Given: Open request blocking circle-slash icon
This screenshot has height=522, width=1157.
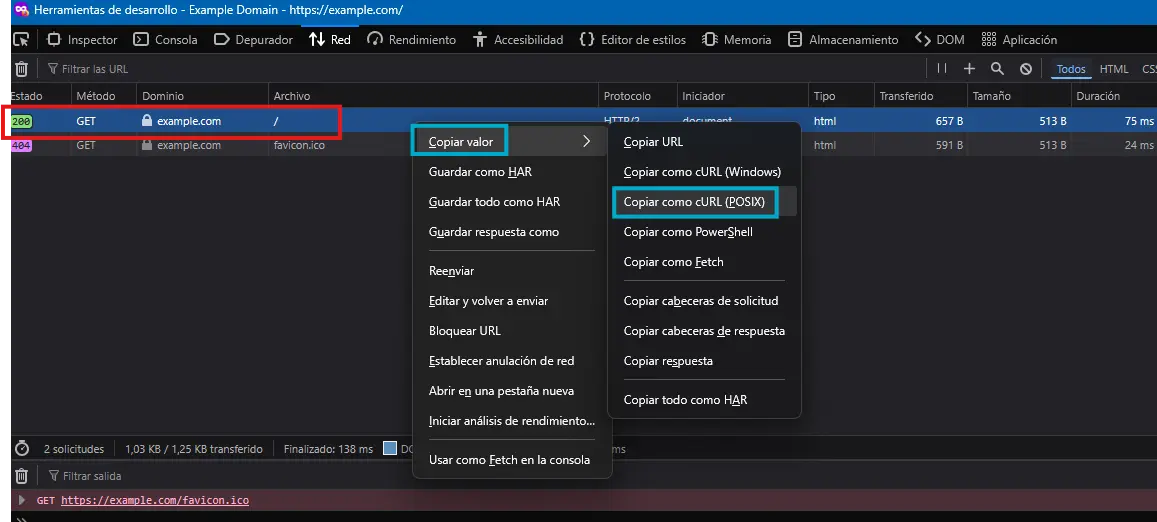Looking at the screenshot, I should click(x=1026, y=69).
